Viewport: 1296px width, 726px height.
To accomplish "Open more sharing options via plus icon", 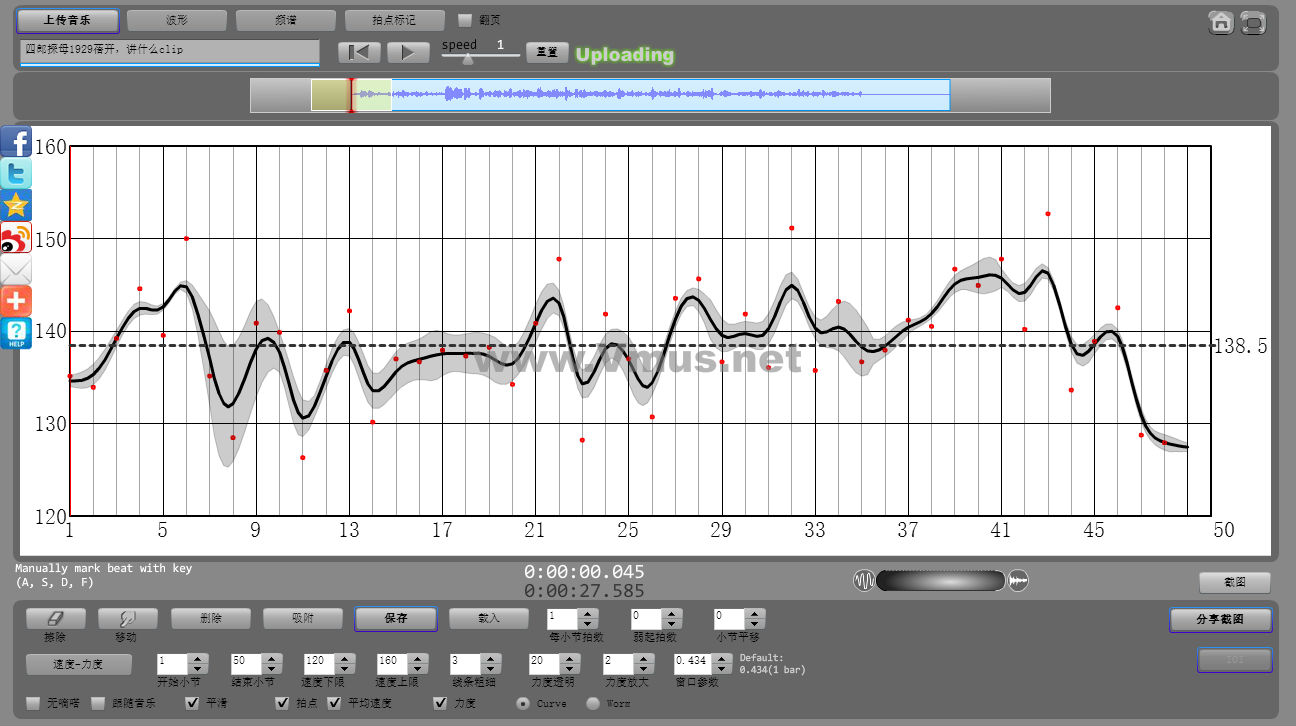I will [16, 301].
